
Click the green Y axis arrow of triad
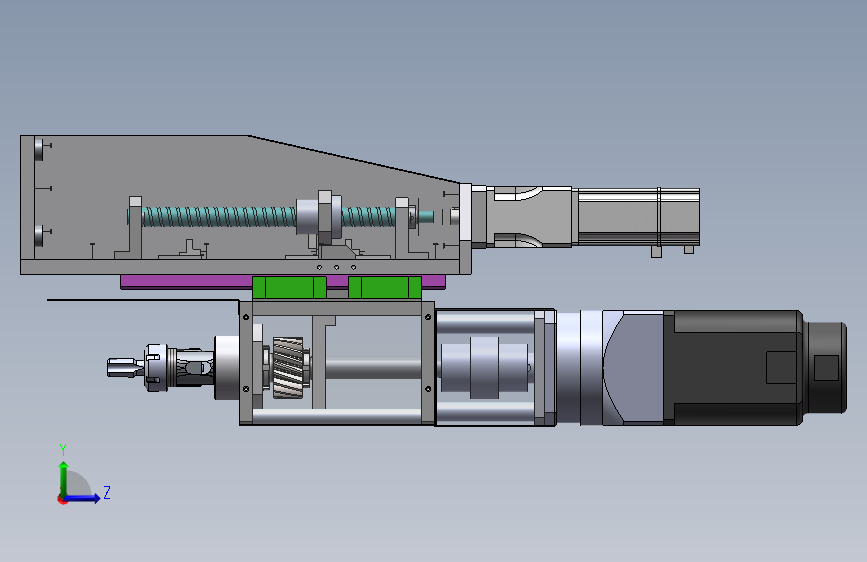pos(64,478)
